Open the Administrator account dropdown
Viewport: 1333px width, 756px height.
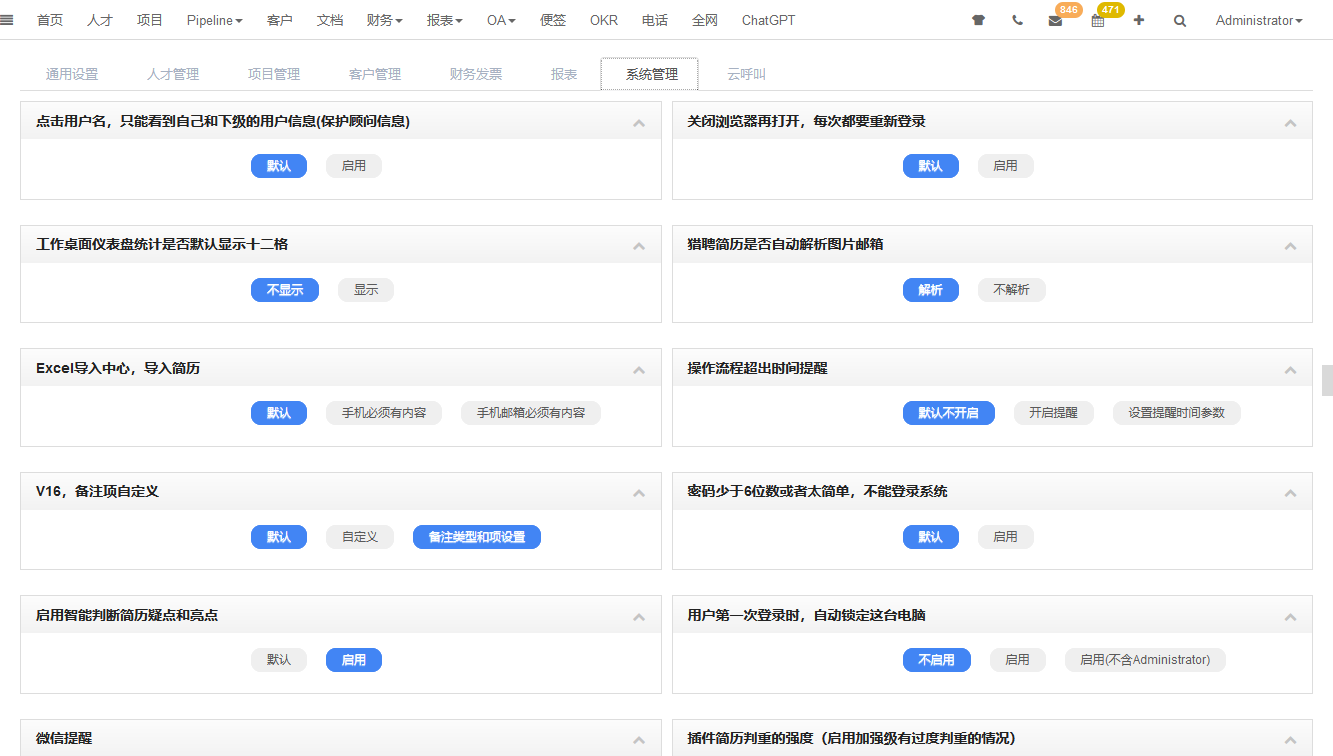[1258, 19]
